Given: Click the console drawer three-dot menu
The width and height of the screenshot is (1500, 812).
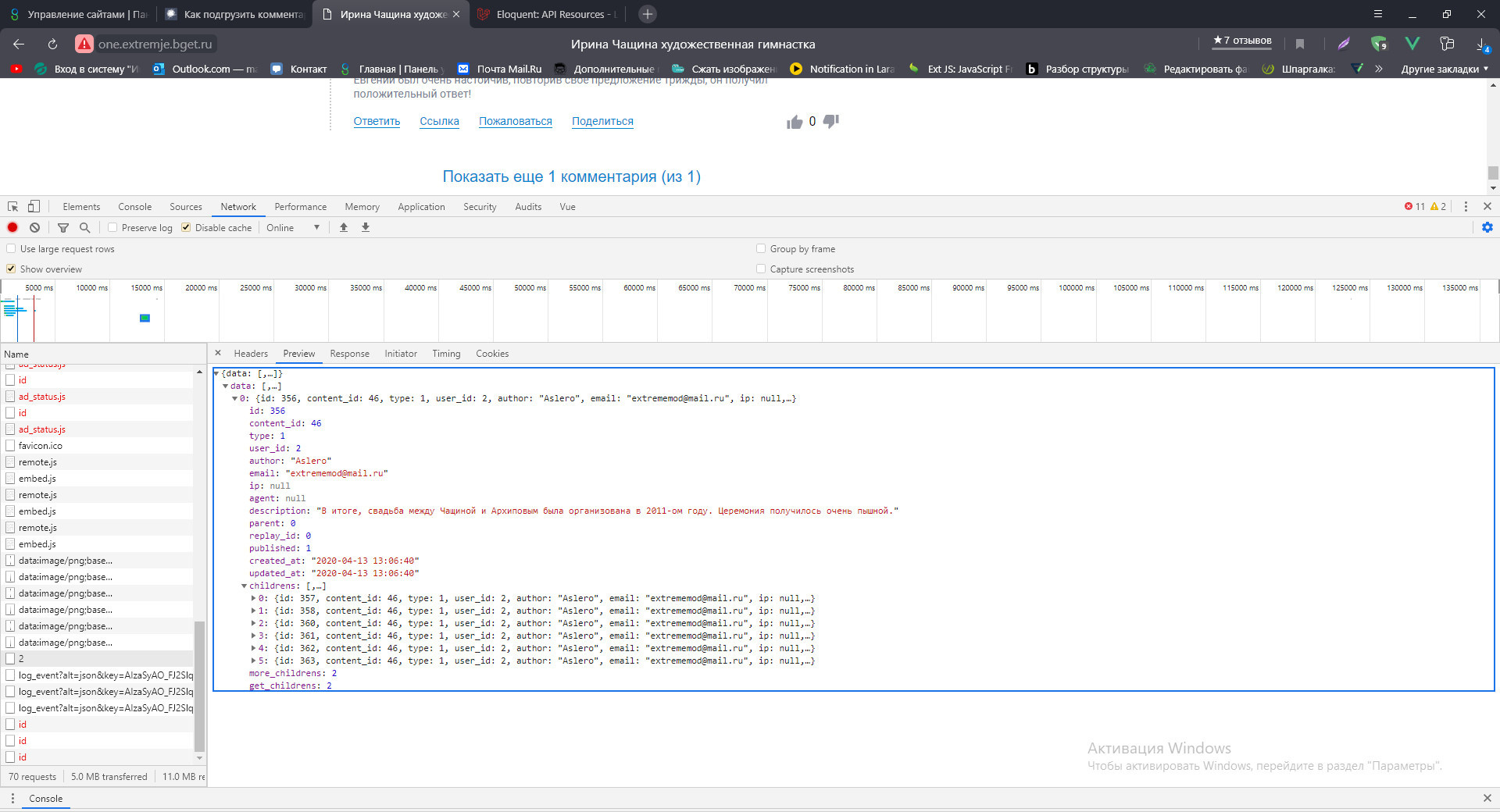Looking at the screenshot, I should [12, 798].
